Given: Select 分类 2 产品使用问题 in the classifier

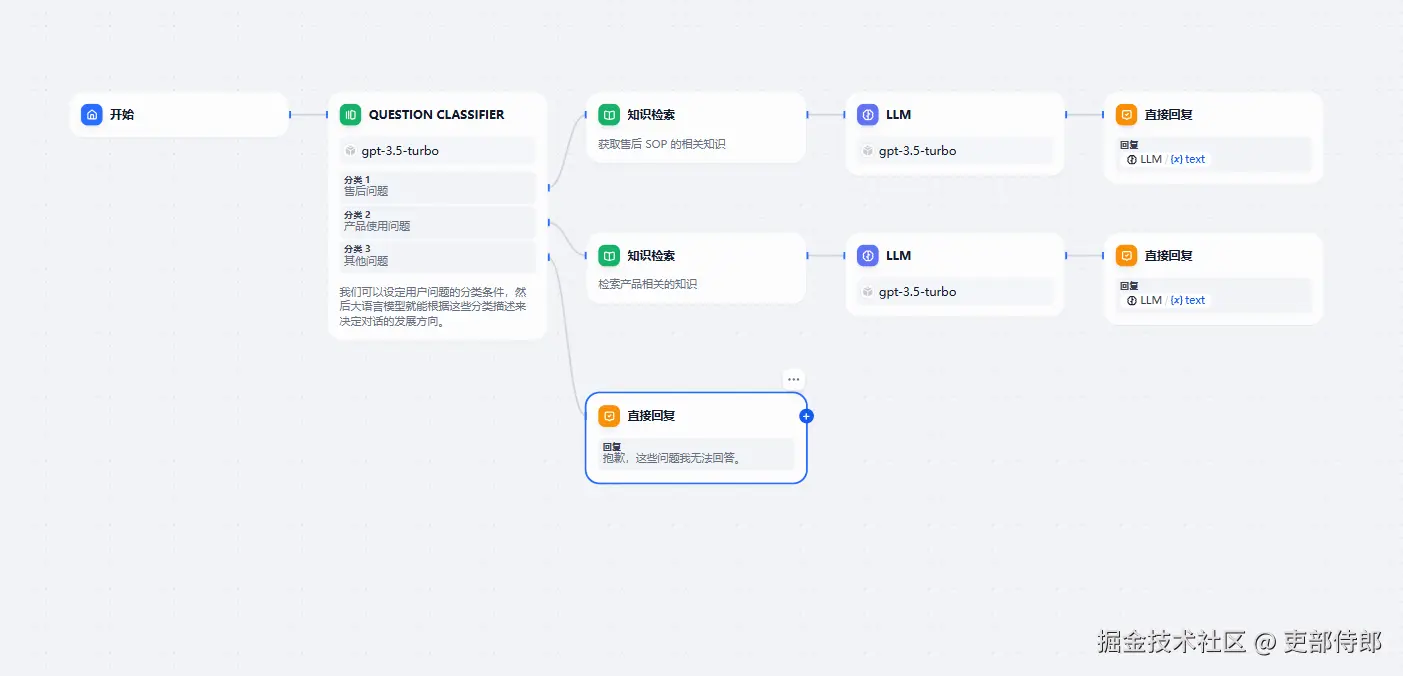Looking at the screenshot, I should pyautogui.click(x=438, y=221).
